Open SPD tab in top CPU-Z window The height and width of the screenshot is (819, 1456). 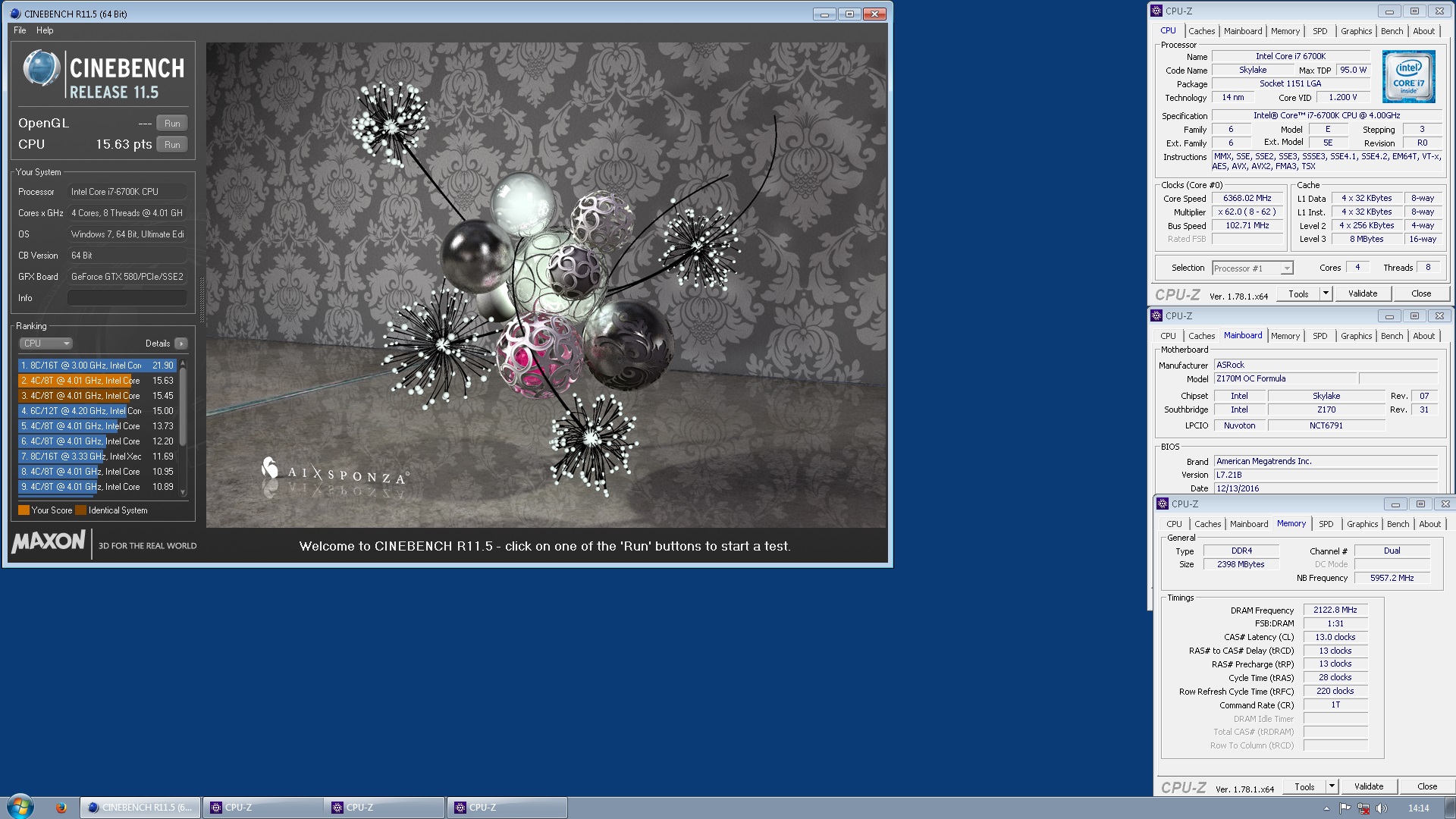click(x=1319, y=31)
